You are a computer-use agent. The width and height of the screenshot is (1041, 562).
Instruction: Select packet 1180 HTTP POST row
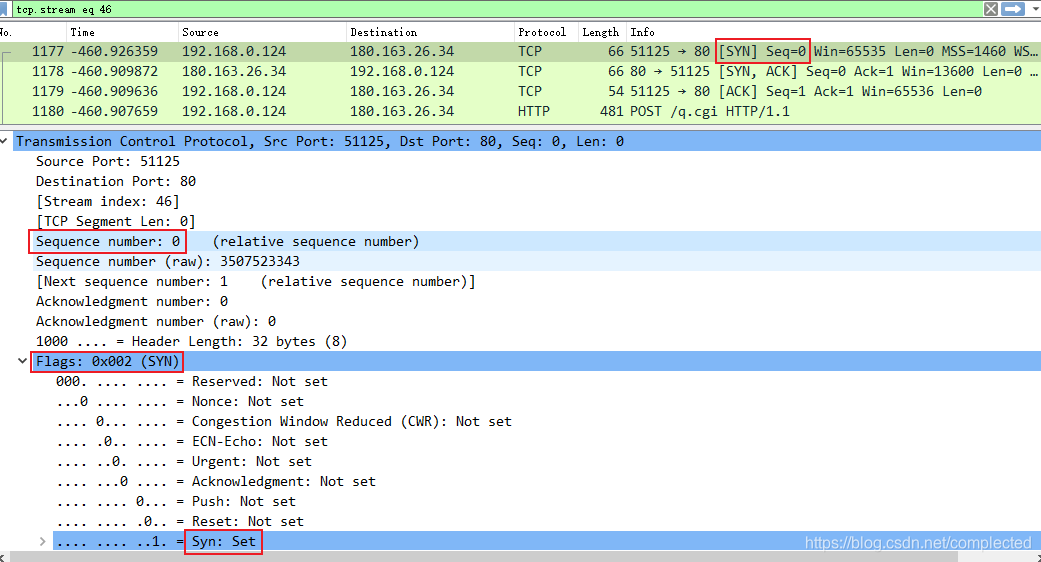[520, 111]
